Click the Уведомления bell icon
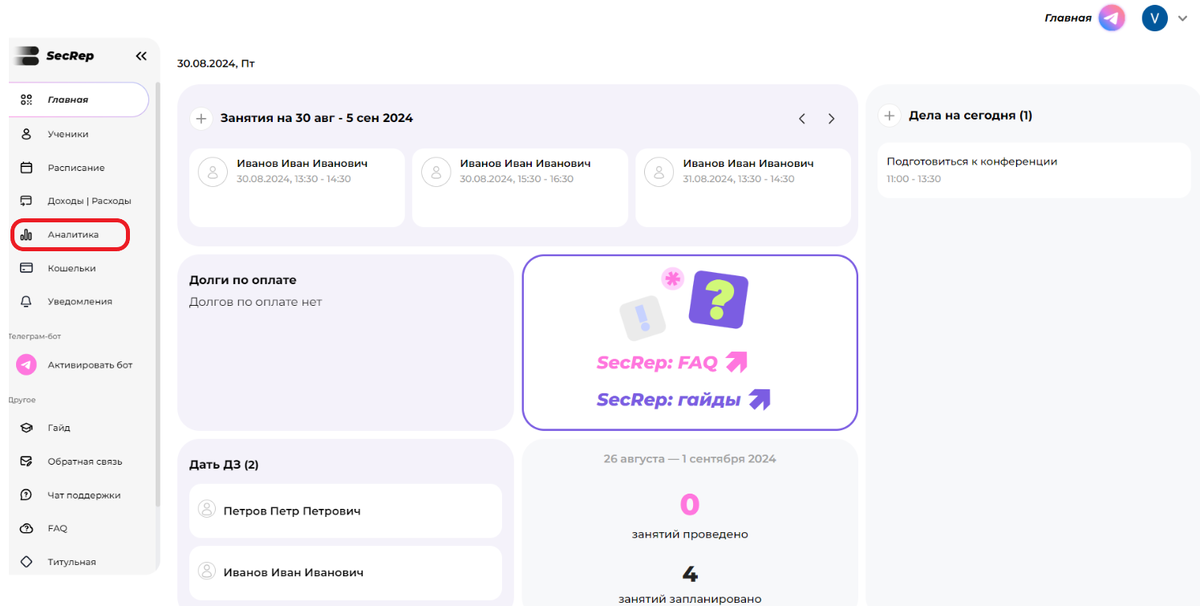The width and height of the screenshot is (1200, 606). 27,301
